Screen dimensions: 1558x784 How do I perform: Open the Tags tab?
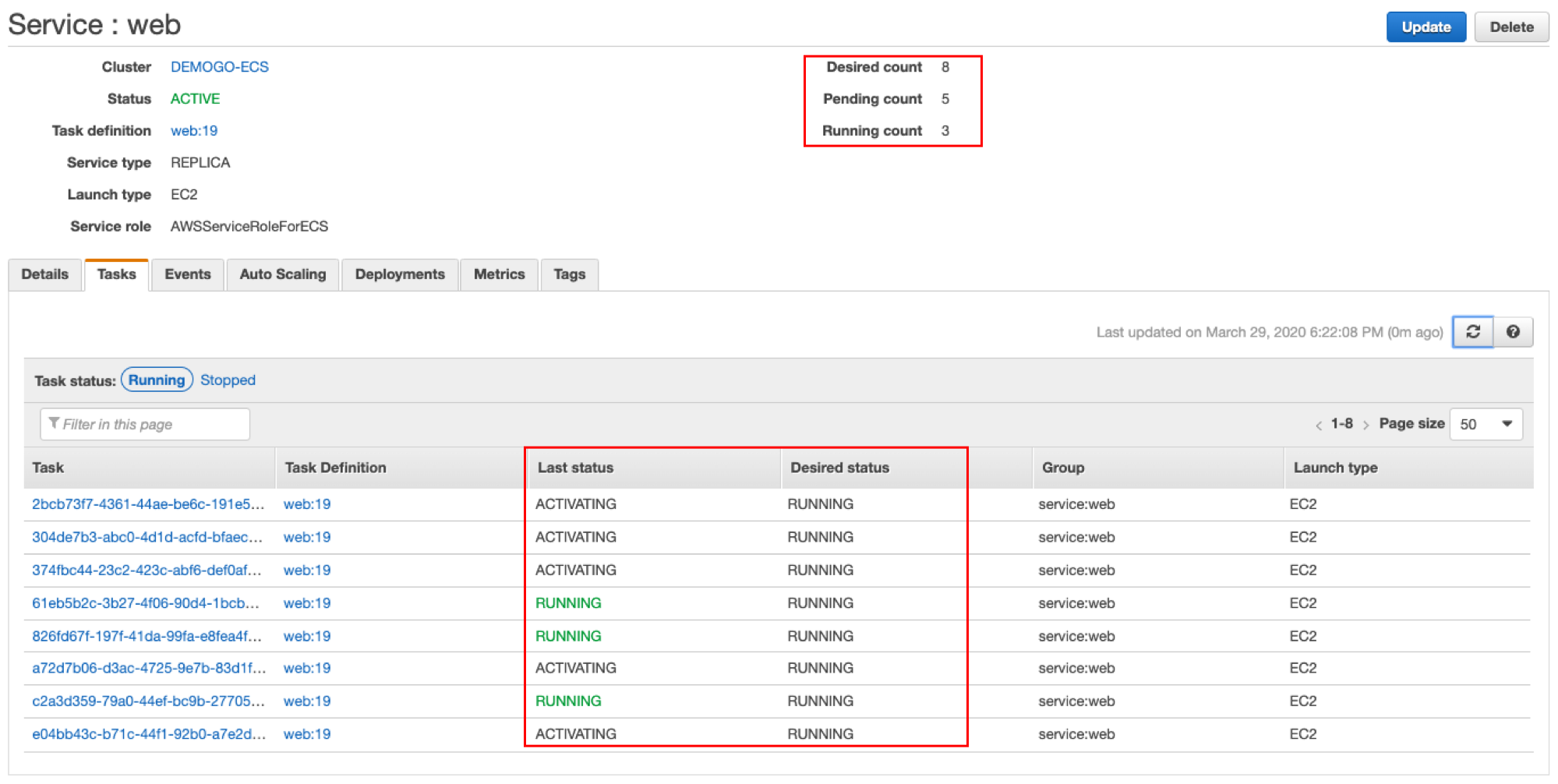click(x=569, y=274)
